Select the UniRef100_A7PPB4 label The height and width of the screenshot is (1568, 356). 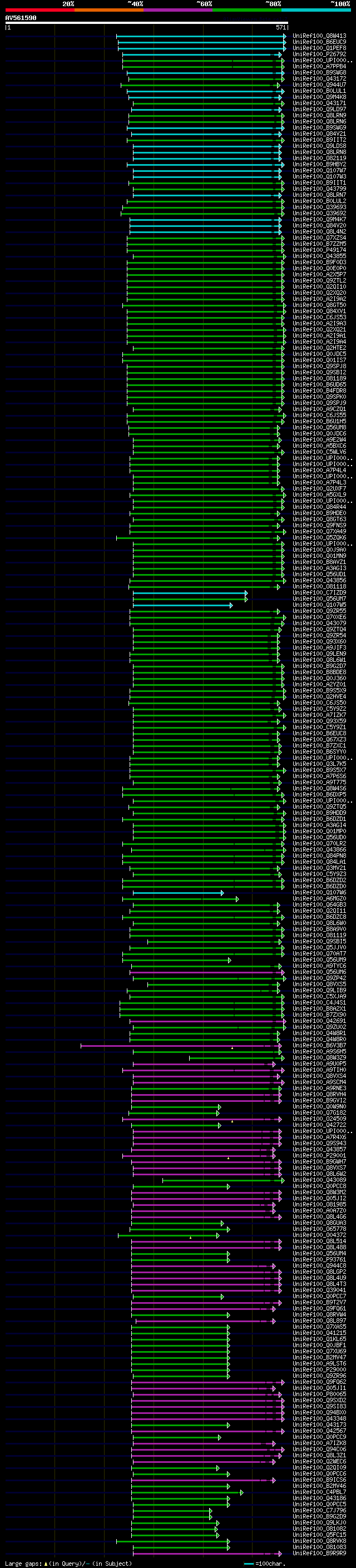pyautogui.click(x=319, y=66)
